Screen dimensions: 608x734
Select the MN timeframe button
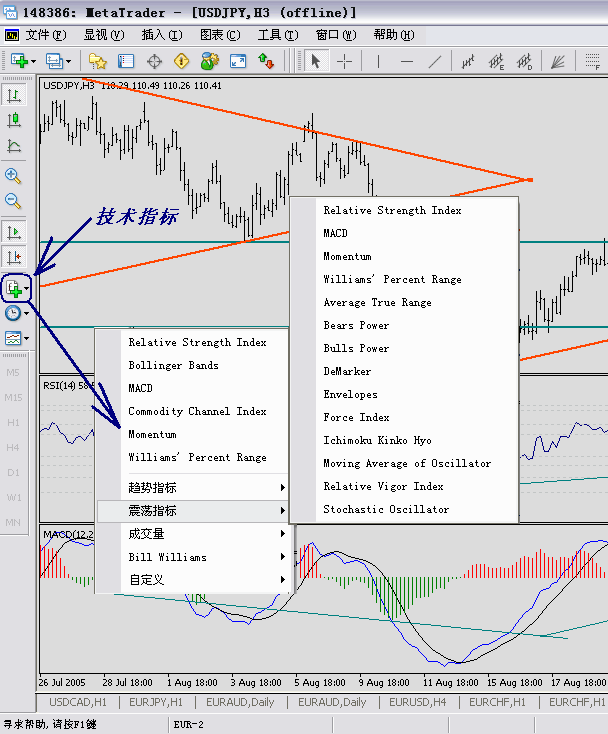[13, 522]
